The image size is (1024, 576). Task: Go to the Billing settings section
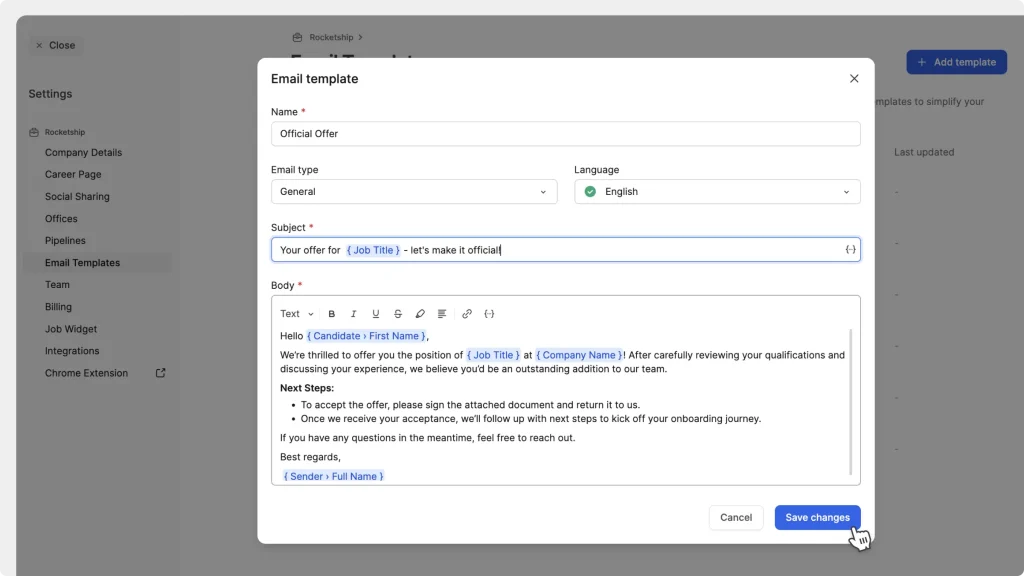click(x=58, y=306)
